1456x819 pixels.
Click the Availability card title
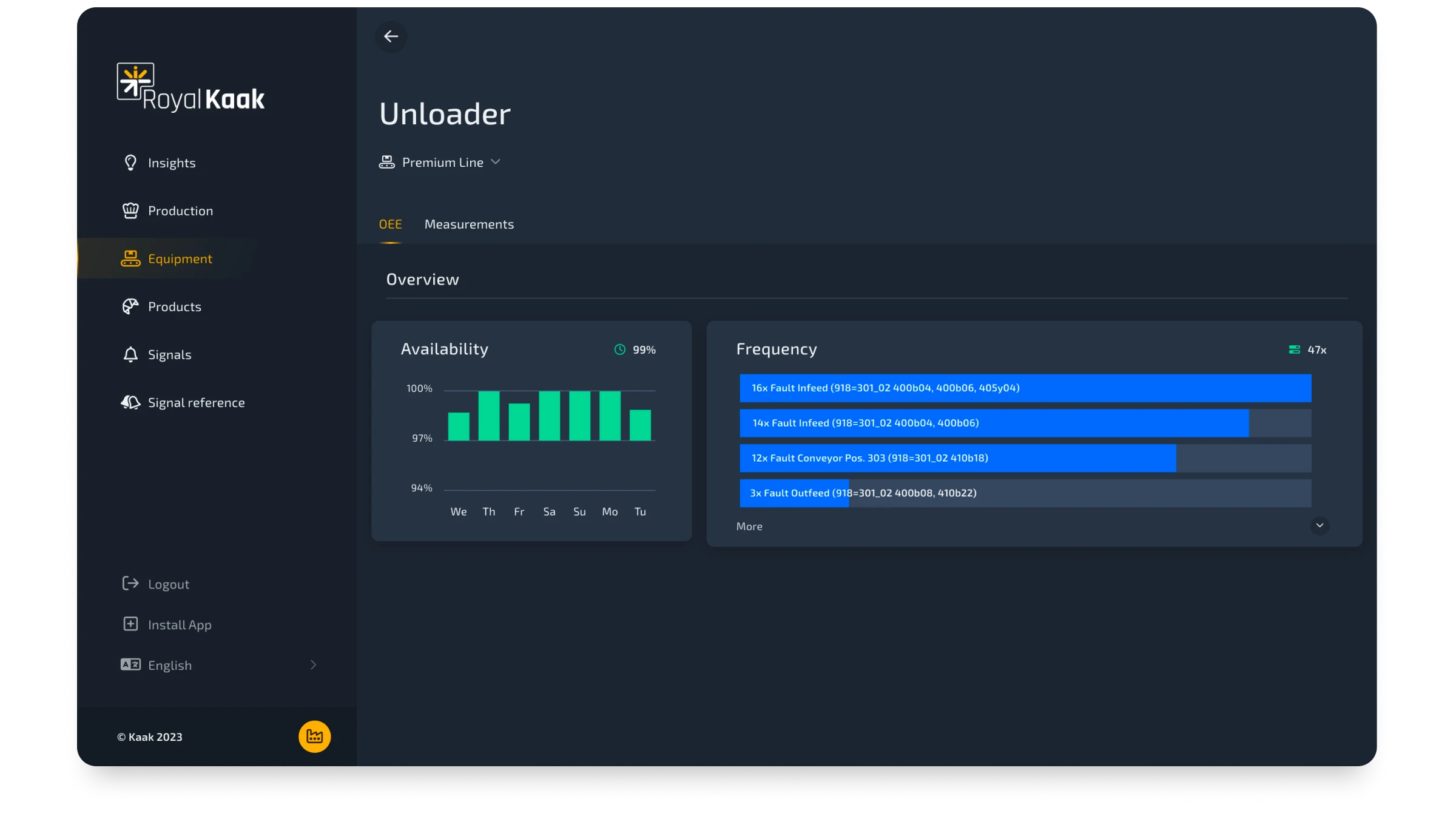[445, 349]
